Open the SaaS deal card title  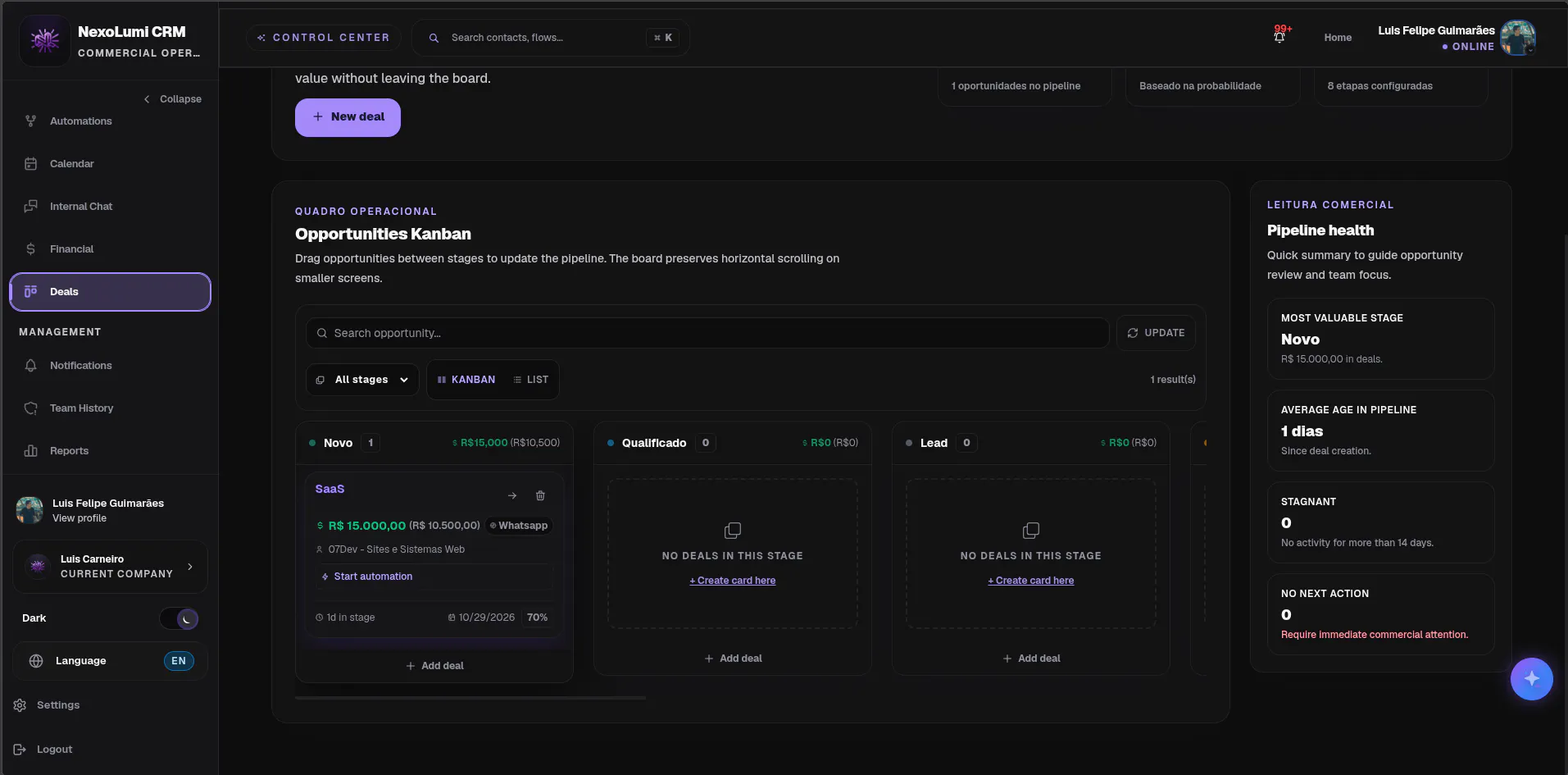click(330, 489)
